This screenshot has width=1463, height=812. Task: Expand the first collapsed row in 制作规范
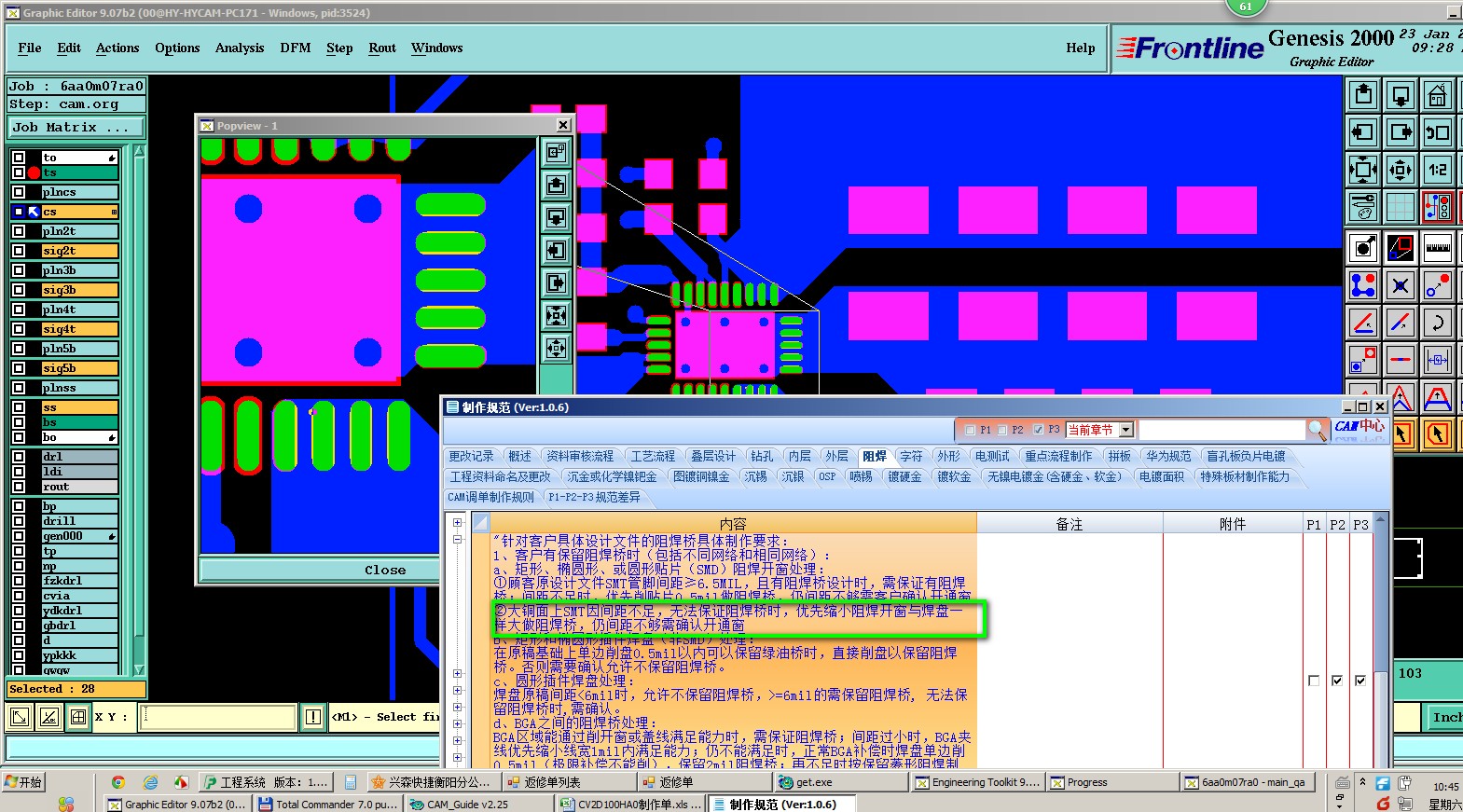pos(457,523)
